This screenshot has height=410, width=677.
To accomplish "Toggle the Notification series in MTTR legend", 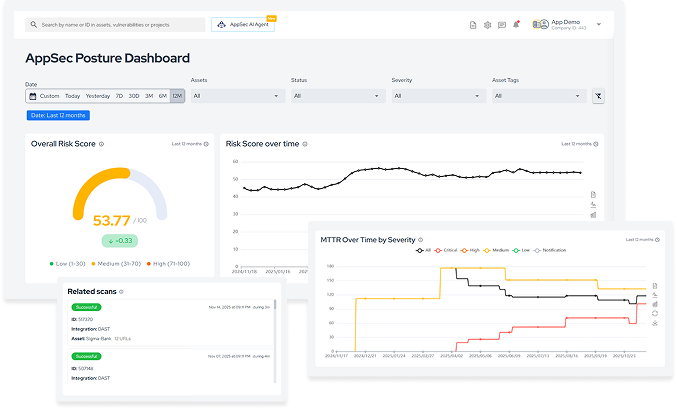I will (x=550, y=250).
